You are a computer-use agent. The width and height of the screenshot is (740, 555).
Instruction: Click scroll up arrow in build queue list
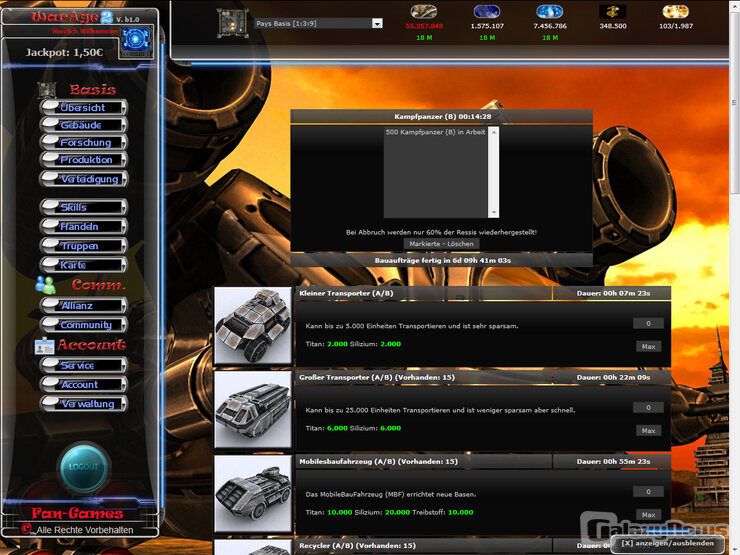click(494, 133)
